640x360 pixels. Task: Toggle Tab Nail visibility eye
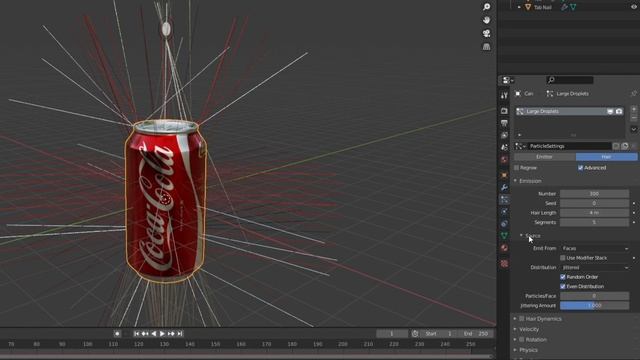point(633,7)
